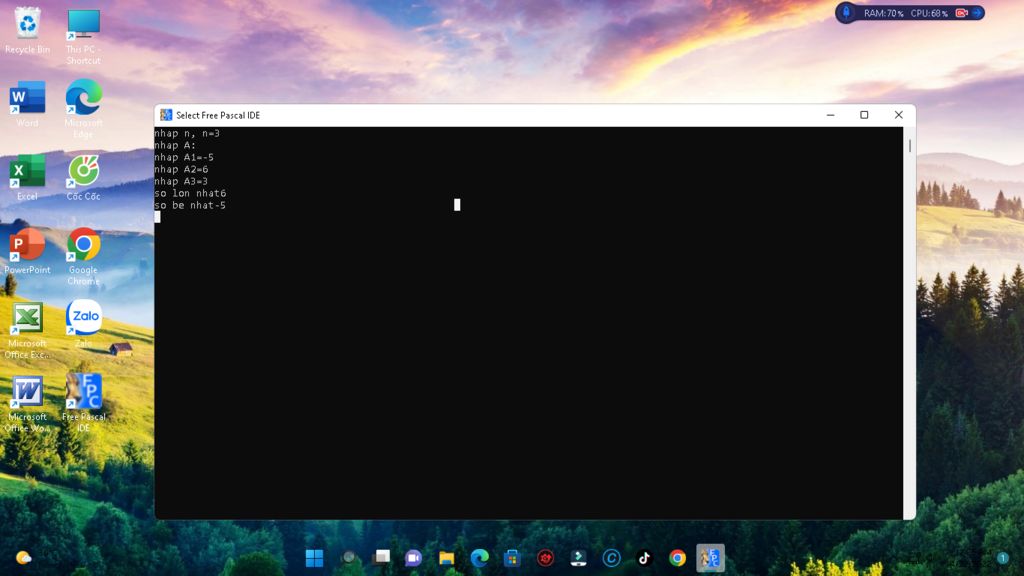Open the blue circled C app on taskbar
This screenshot has width=1024, height=576.
[611, 558]
